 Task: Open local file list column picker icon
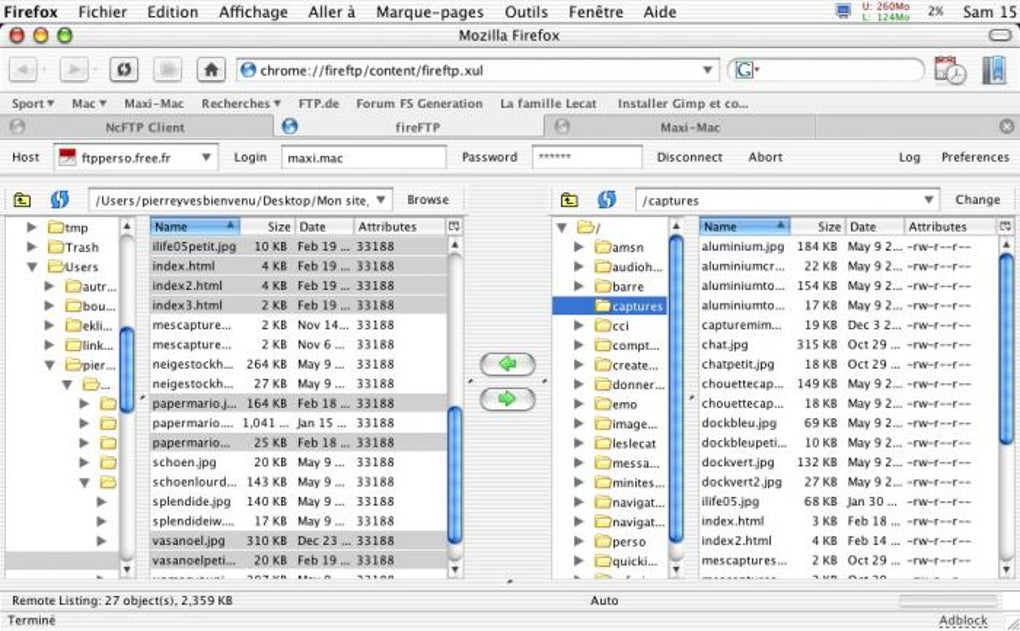454,226
